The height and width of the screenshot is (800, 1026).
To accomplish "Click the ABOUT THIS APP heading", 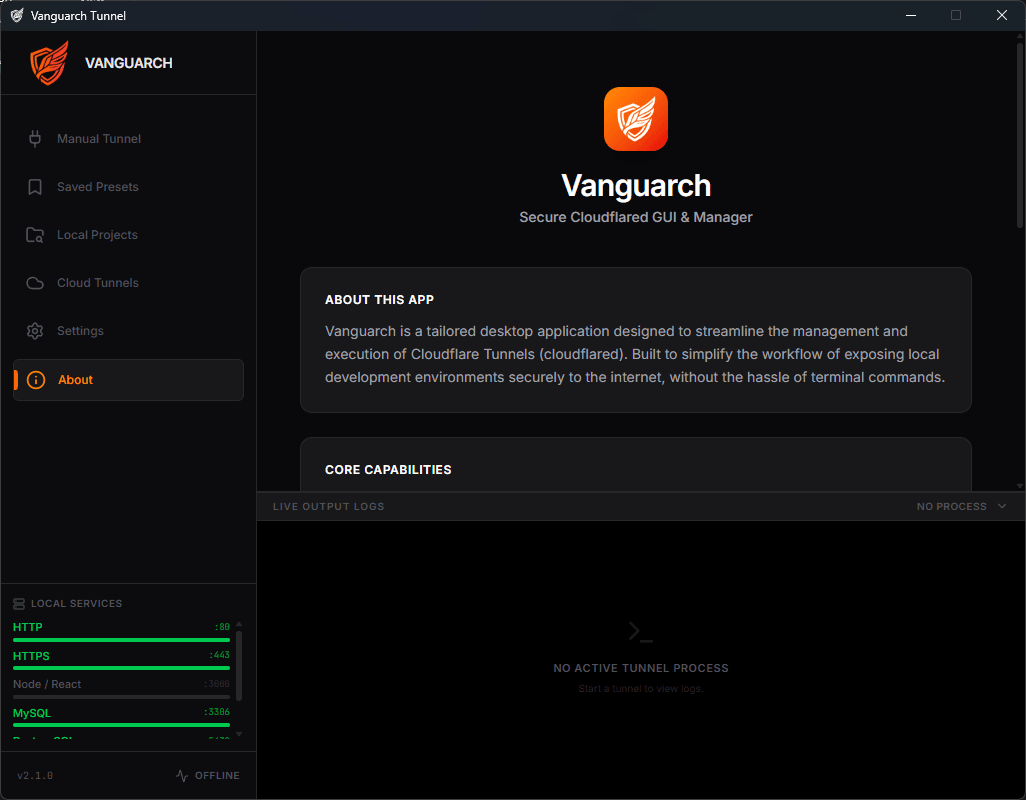I will tap(380, 300).
